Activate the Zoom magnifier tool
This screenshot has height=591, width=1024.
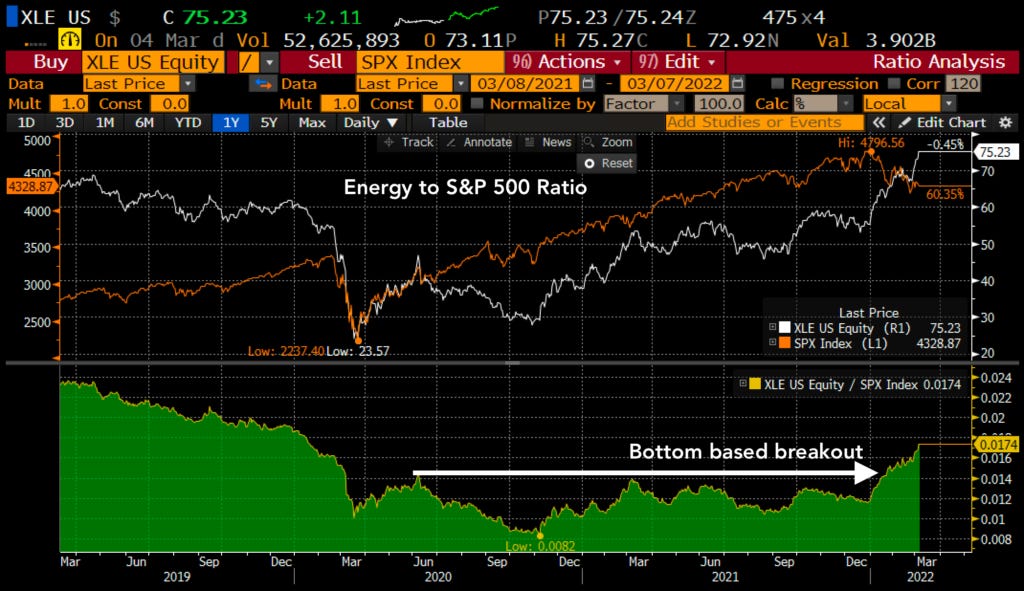(608, 142)
